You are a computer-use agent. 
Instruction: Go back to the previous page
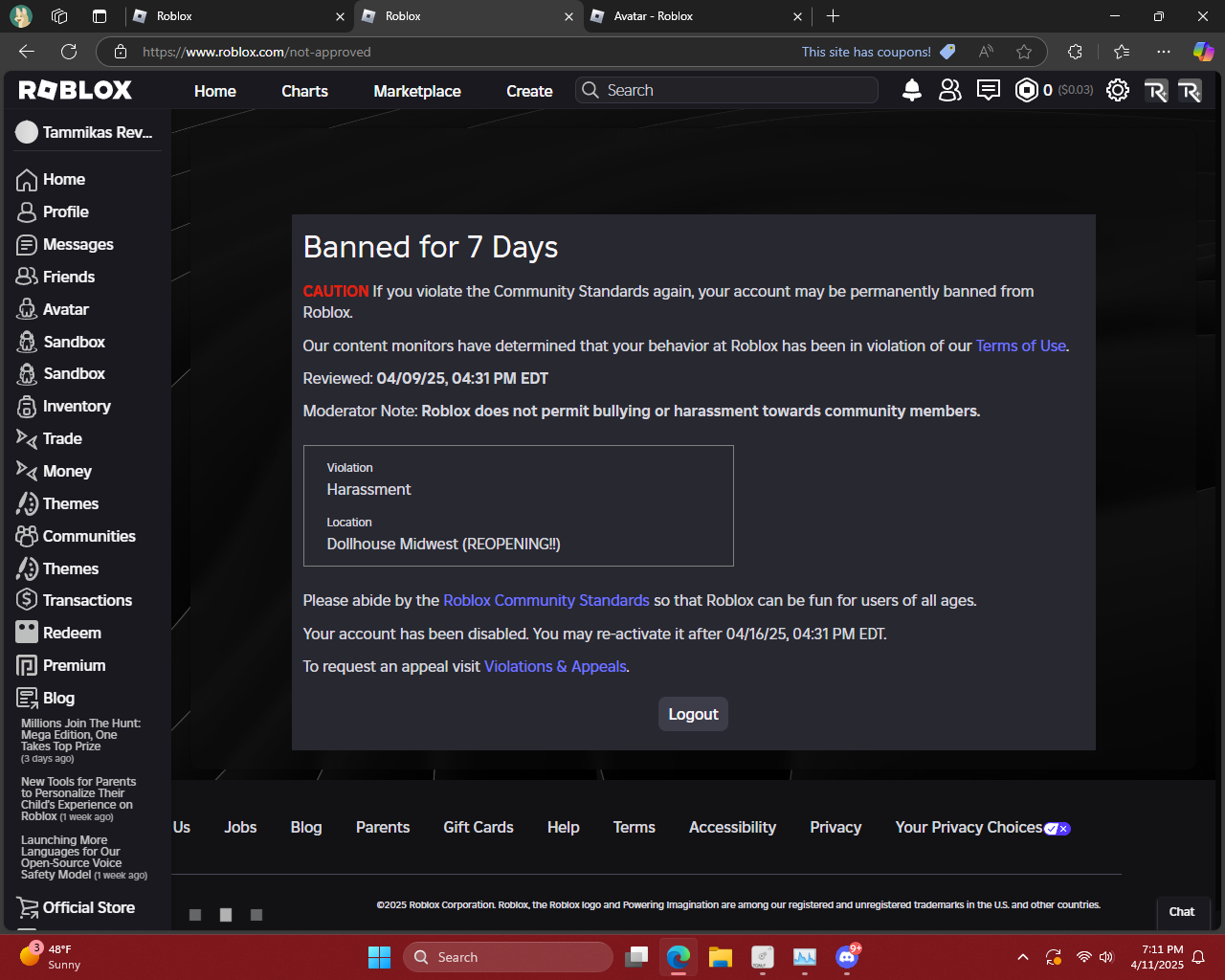tap(27, 52)
